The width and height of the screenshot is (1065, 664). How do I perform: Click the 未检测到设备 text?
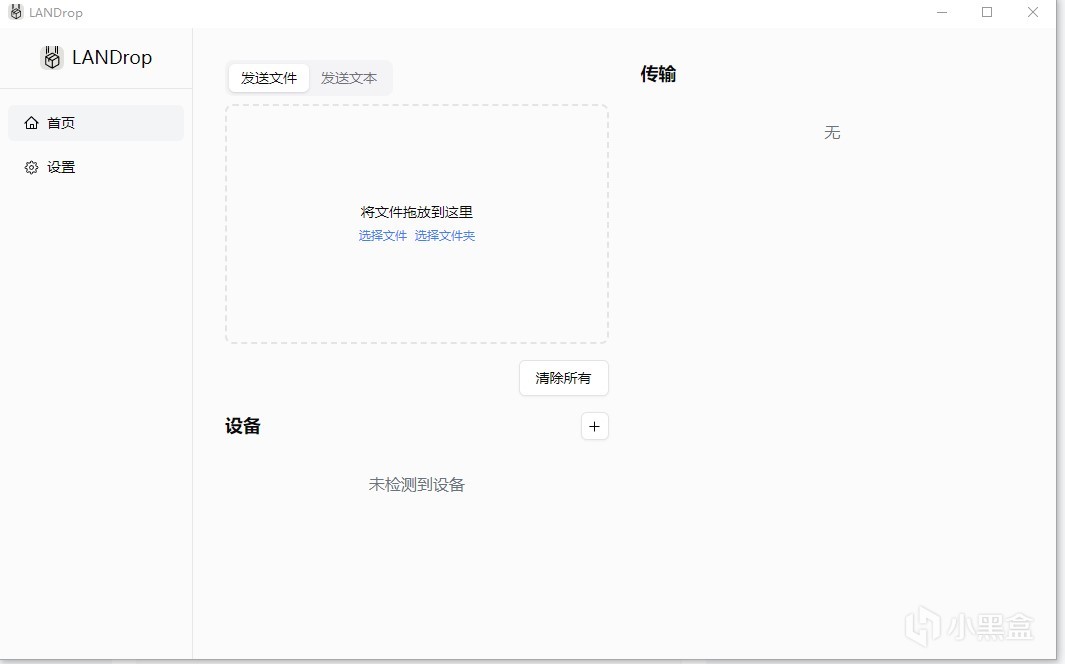tap(417, 485)
